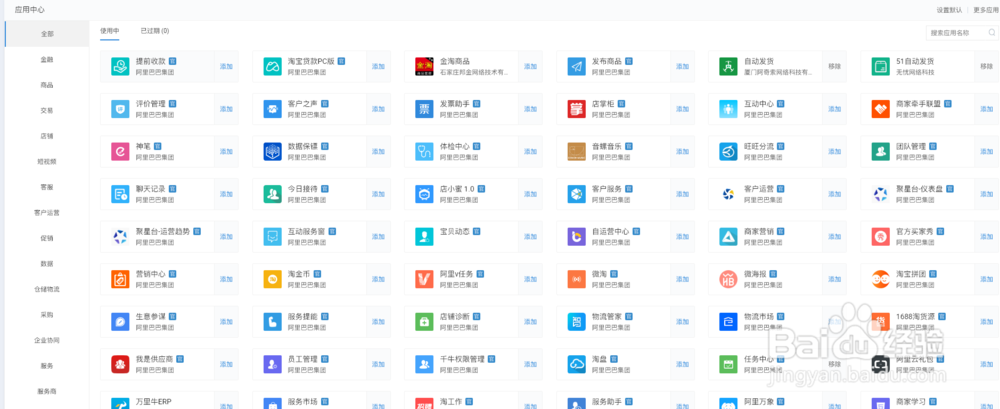Focus the 搜索应用名称 search field
Screen dimensions: 1000x409
point(961,33)
